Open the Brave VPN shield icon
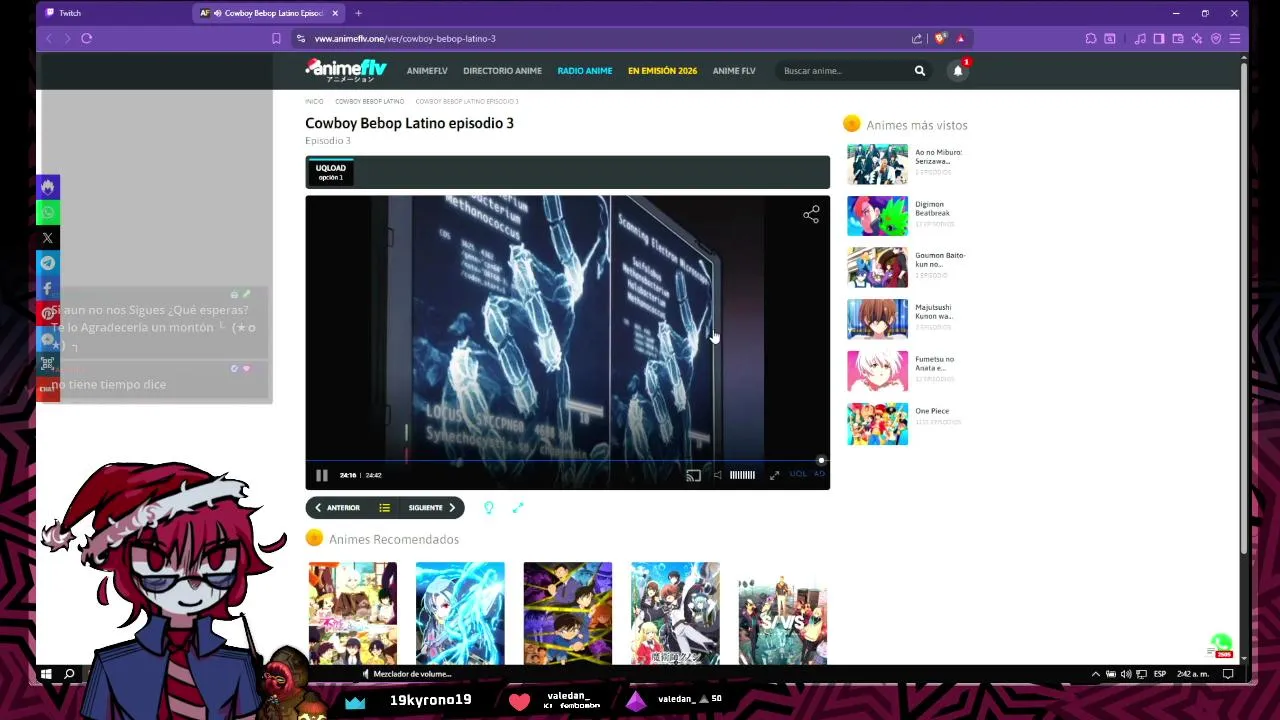The image size is (1280, 720). pos(1216,38)
